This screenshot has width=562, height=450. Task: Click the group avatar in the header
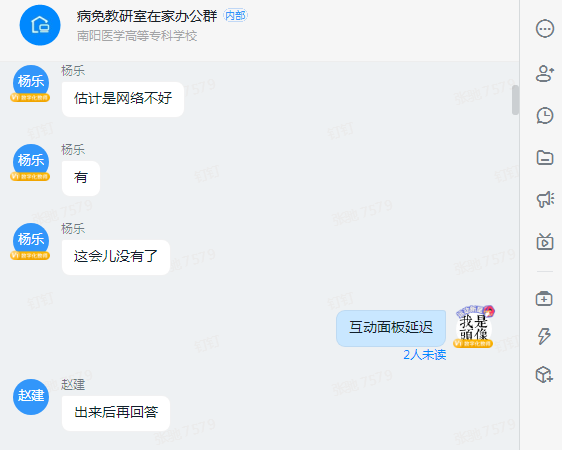click(40, 25)
